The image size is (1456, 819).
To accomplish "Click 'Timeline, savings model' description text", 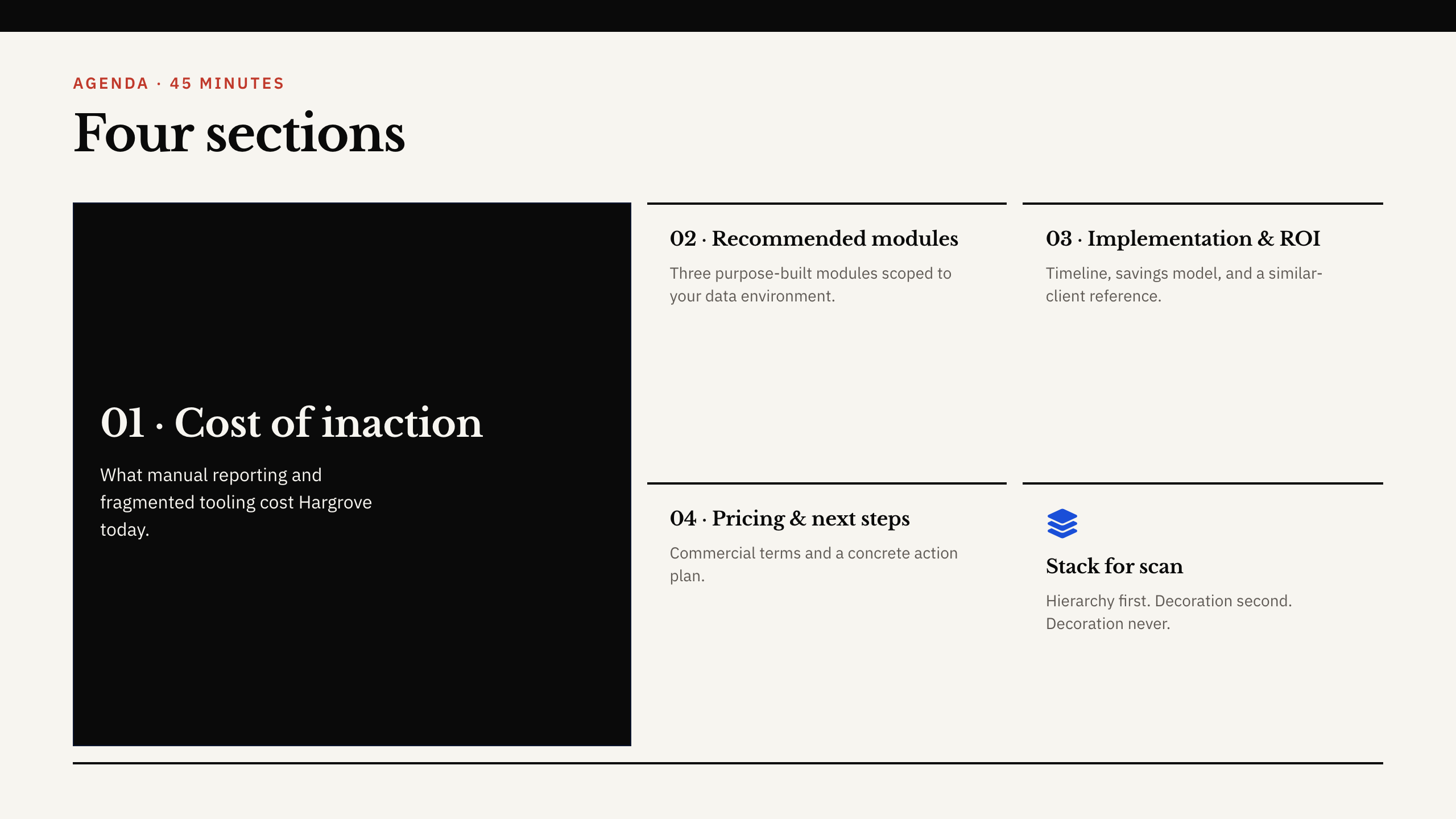I will coord(1184,284).
